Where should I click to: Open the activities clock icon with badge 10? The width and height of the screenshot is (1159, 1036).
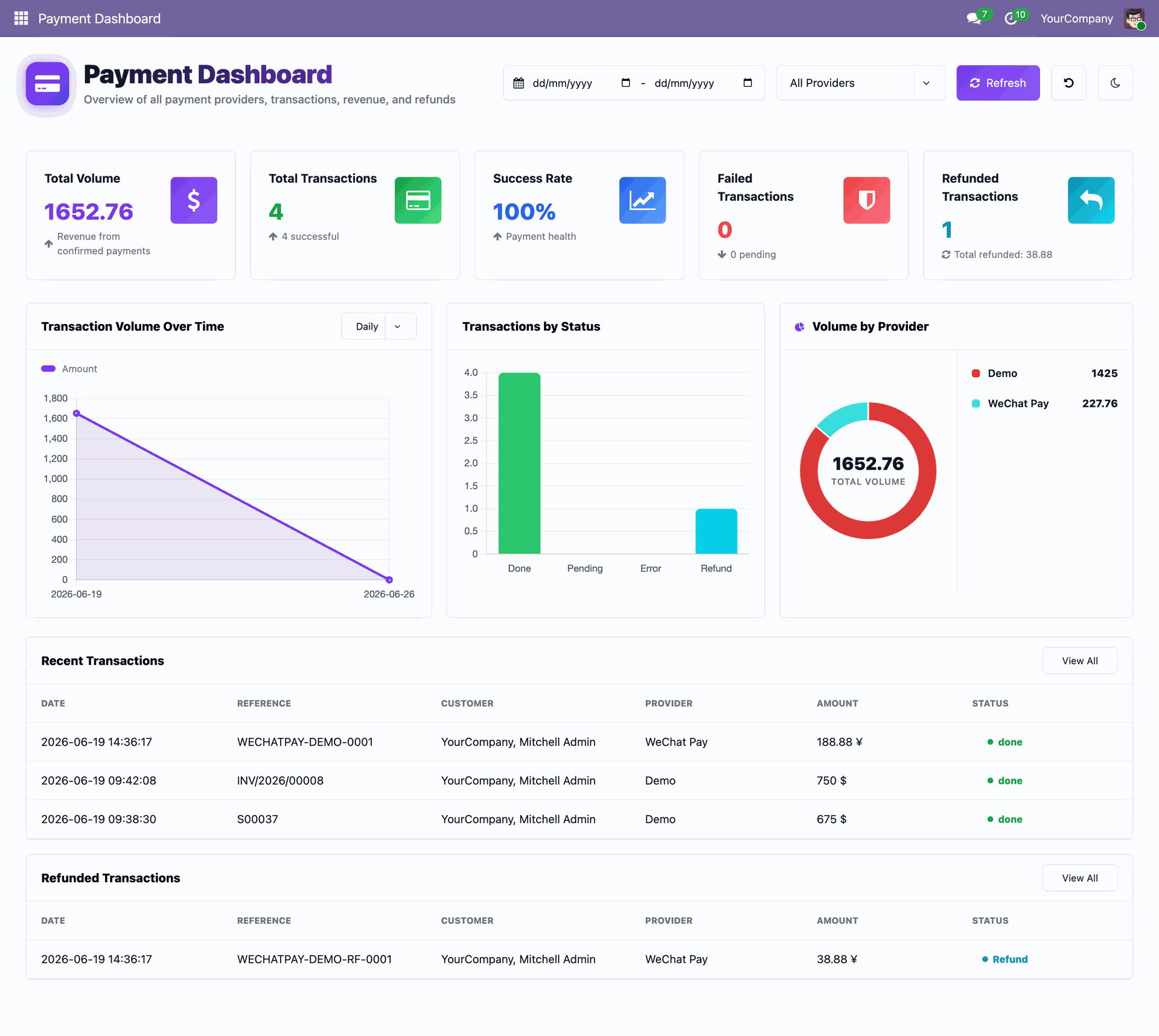[x=1014, y=18]
